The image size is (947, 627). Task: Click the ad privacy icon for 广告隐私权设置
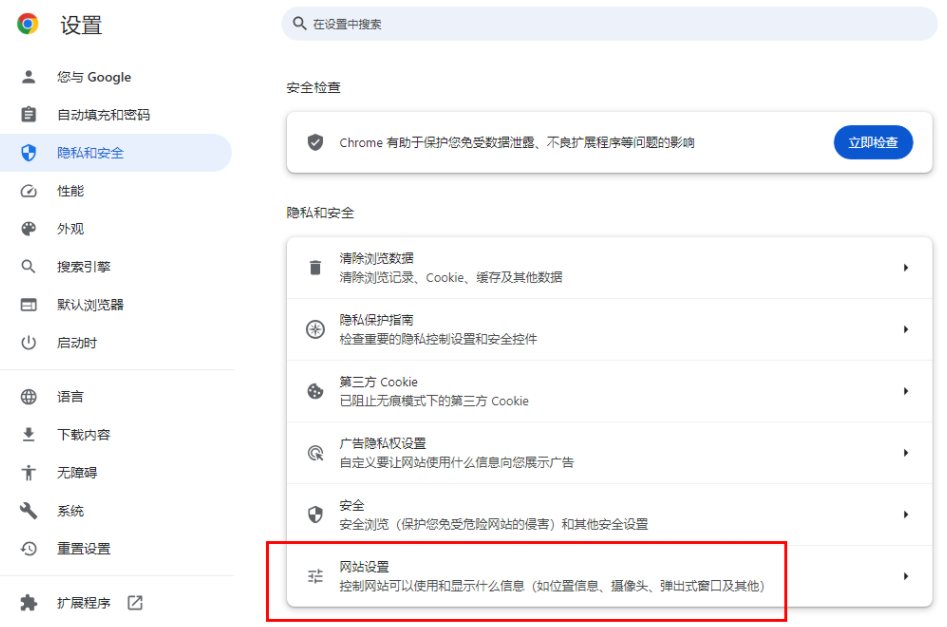pyautogui.click(x=315, y=452)
